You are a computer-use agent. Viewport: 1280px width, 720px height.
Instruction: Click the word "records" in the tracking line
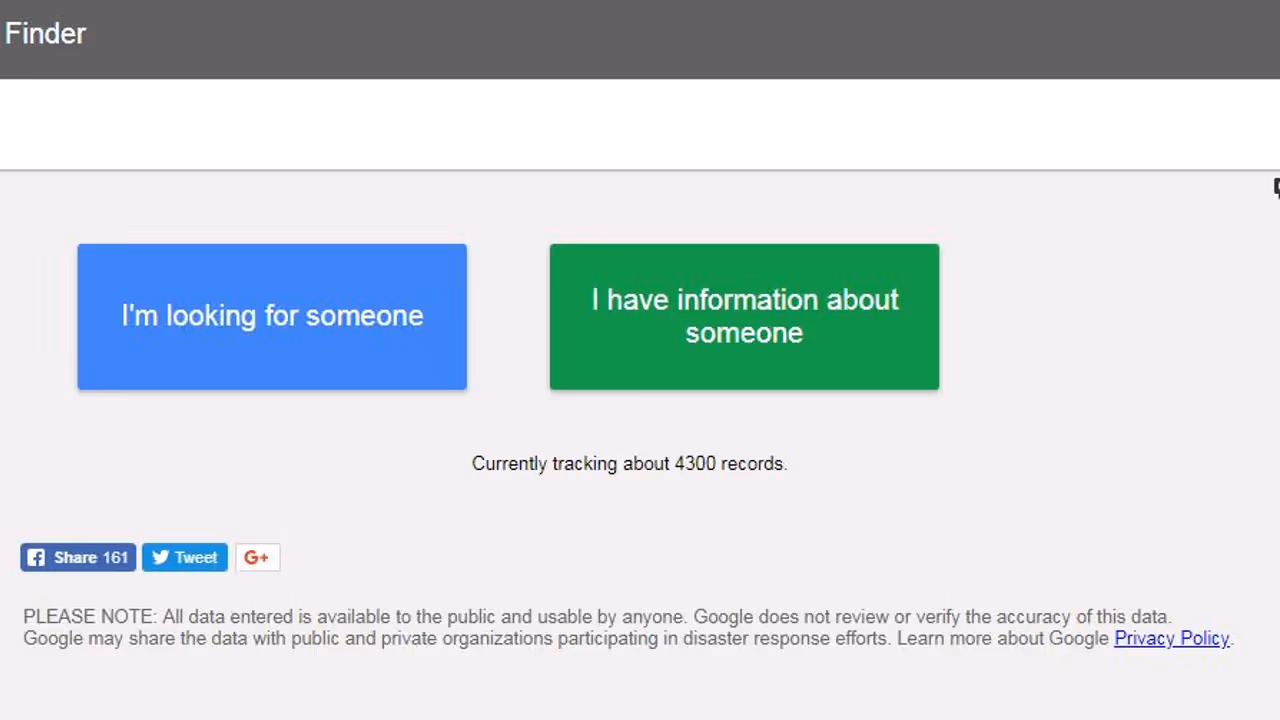tap(752, 463)
